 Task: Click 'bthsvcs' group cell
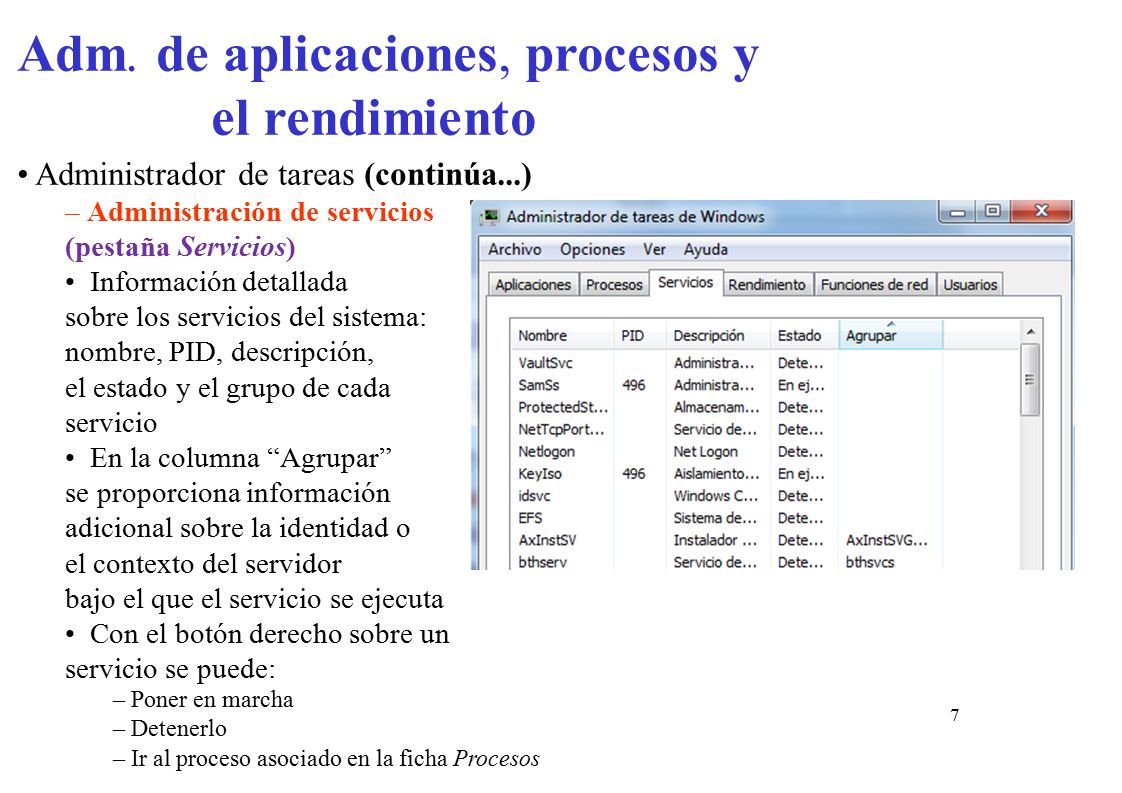pyautogui.click(x=870, y=562)
